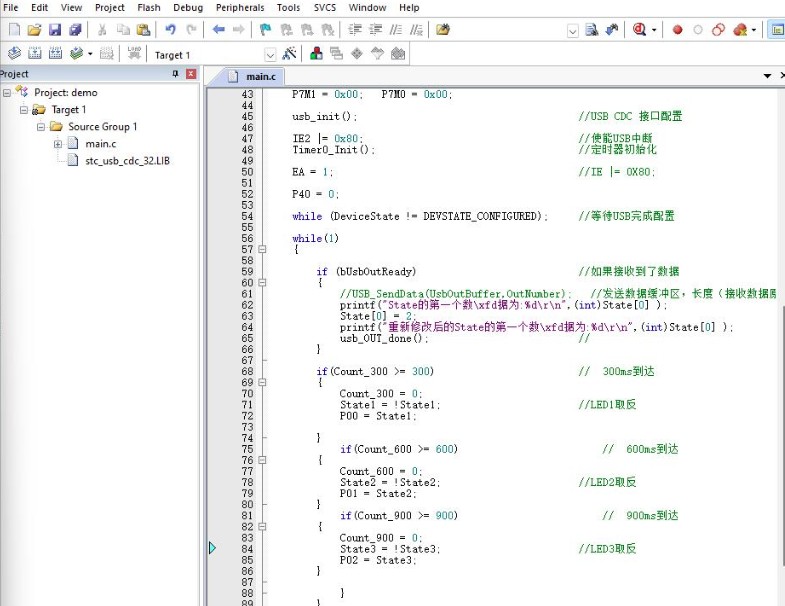The image size is (785, 606).
Task: Rebuild all target files
Action: (55, 53)
